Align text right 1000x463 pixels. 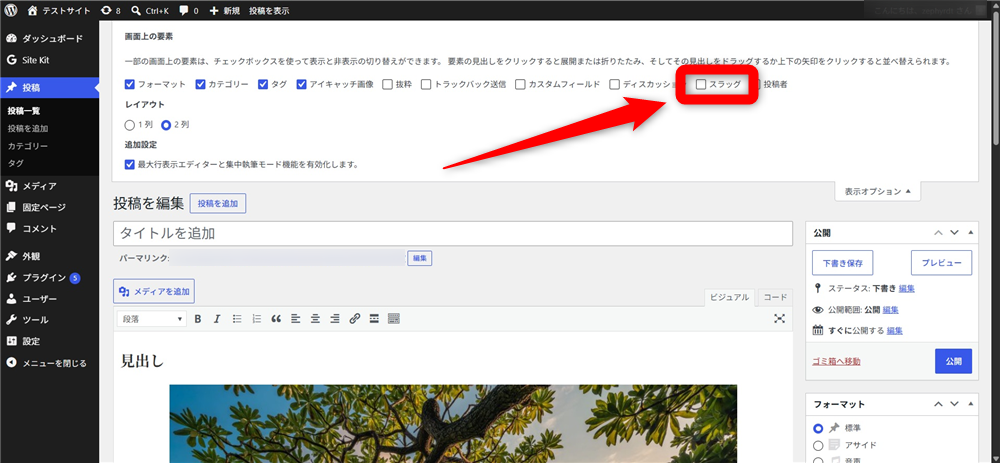[335, 318]
